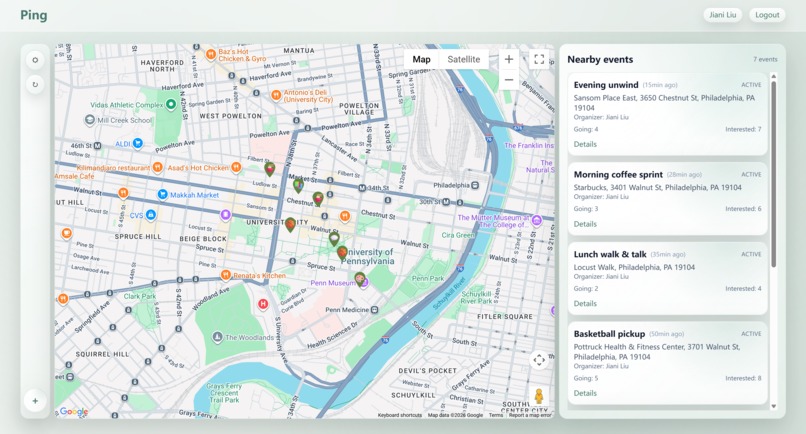Click The Woodlands cemetery marker

(217, 337)
